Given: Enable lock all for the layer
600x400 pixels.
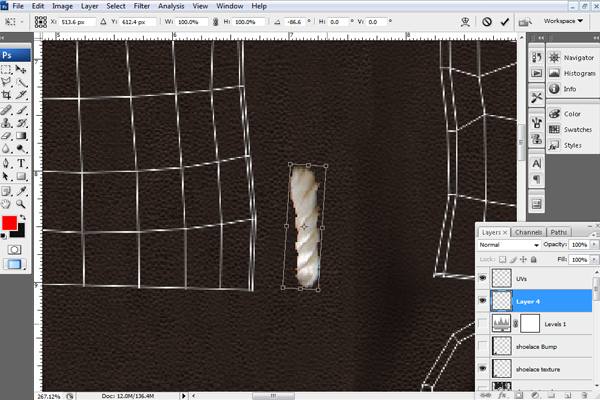Looking at the screenshot, I should pyautogui.click(x=534, y=260).
